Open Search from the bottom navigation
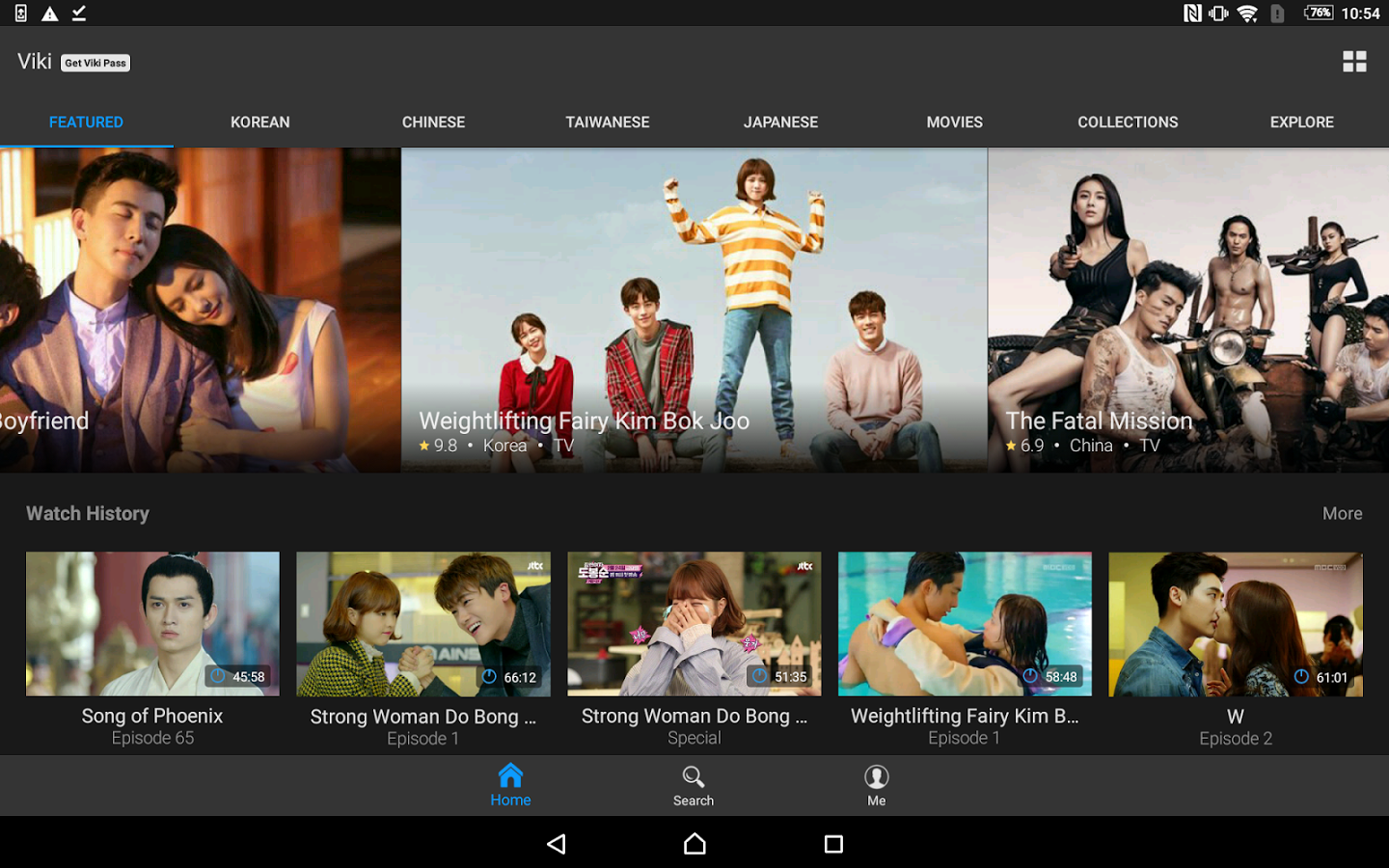The width and height of the screenshot is (1389, 868). pyautogui.click(x=694, y=785)
